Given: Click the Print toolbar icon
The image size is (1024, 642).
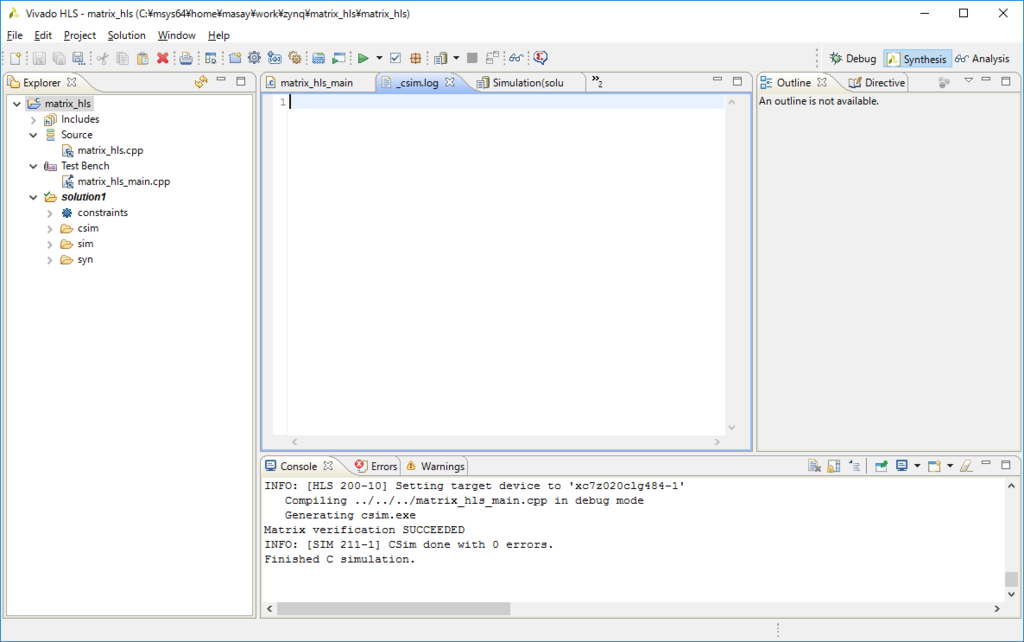Looking at the screenshot, I should click(x=186, y=58).
